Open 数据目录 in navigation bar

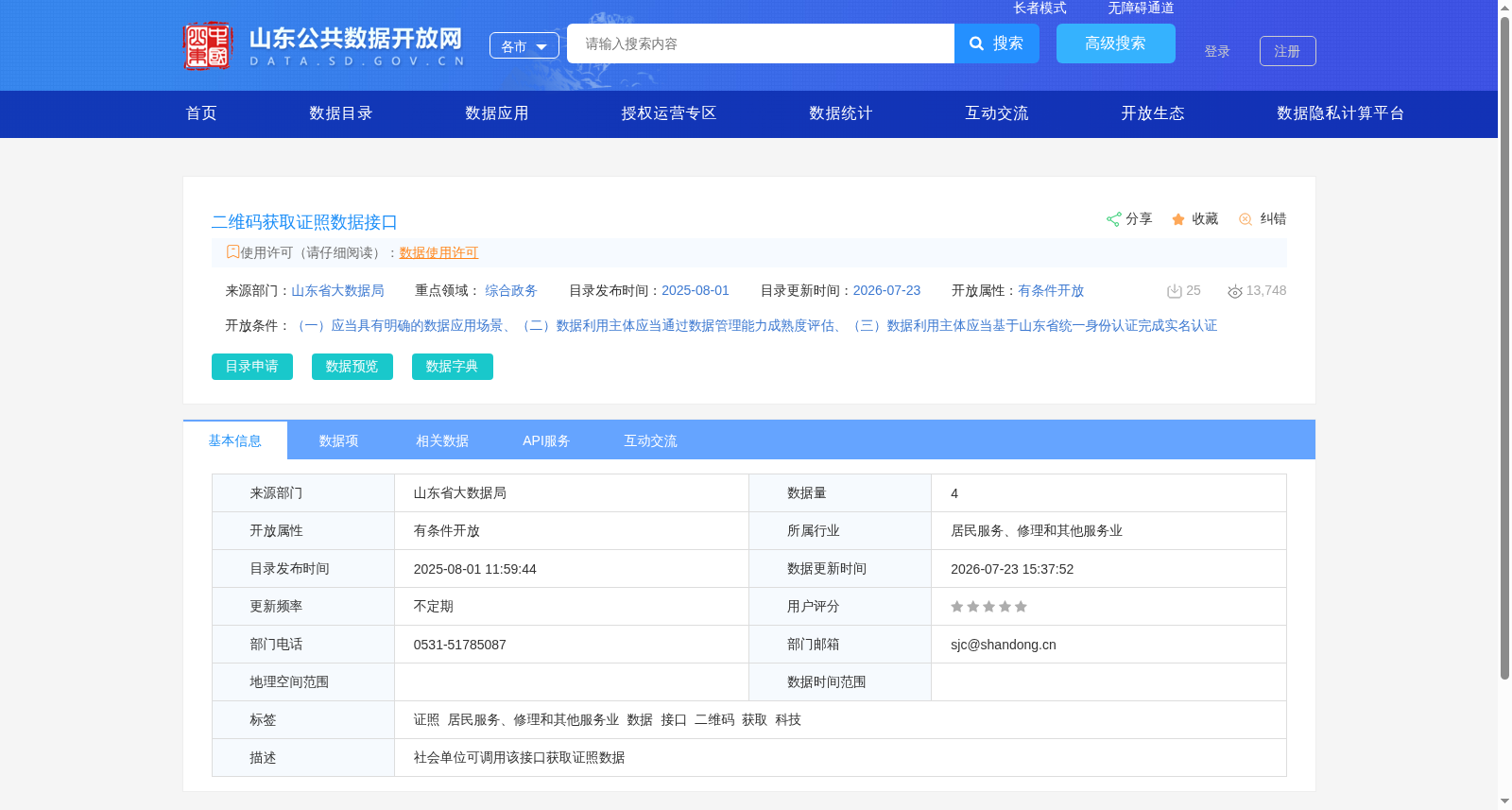(x=341, y=113)
